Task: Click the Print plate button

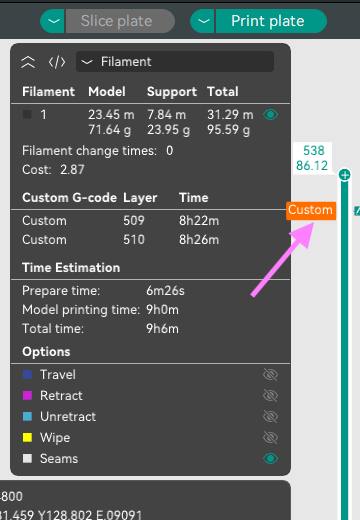Action: [271, 21]
